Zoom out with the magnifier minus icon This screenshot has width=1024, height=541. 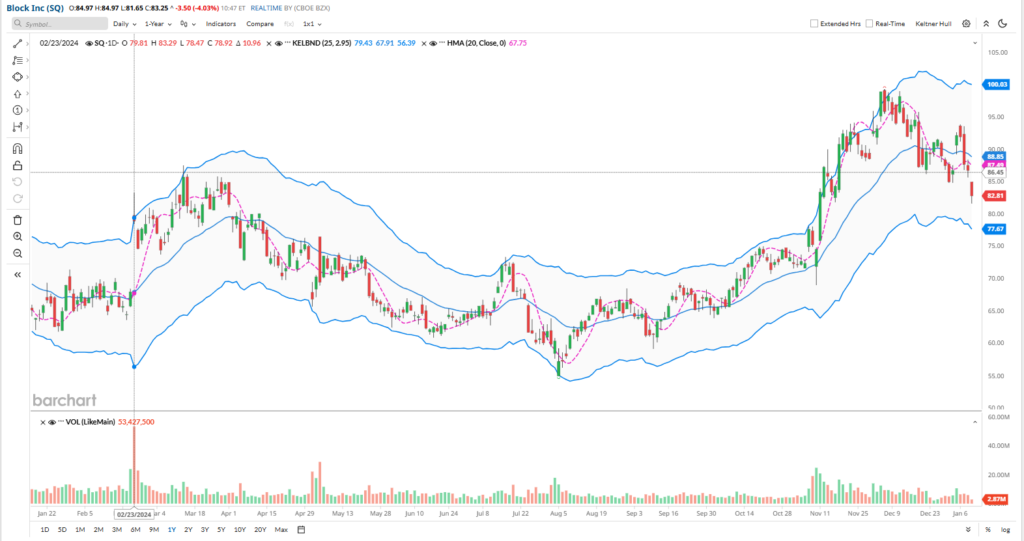pyautogui.click(x=18, y=254)
